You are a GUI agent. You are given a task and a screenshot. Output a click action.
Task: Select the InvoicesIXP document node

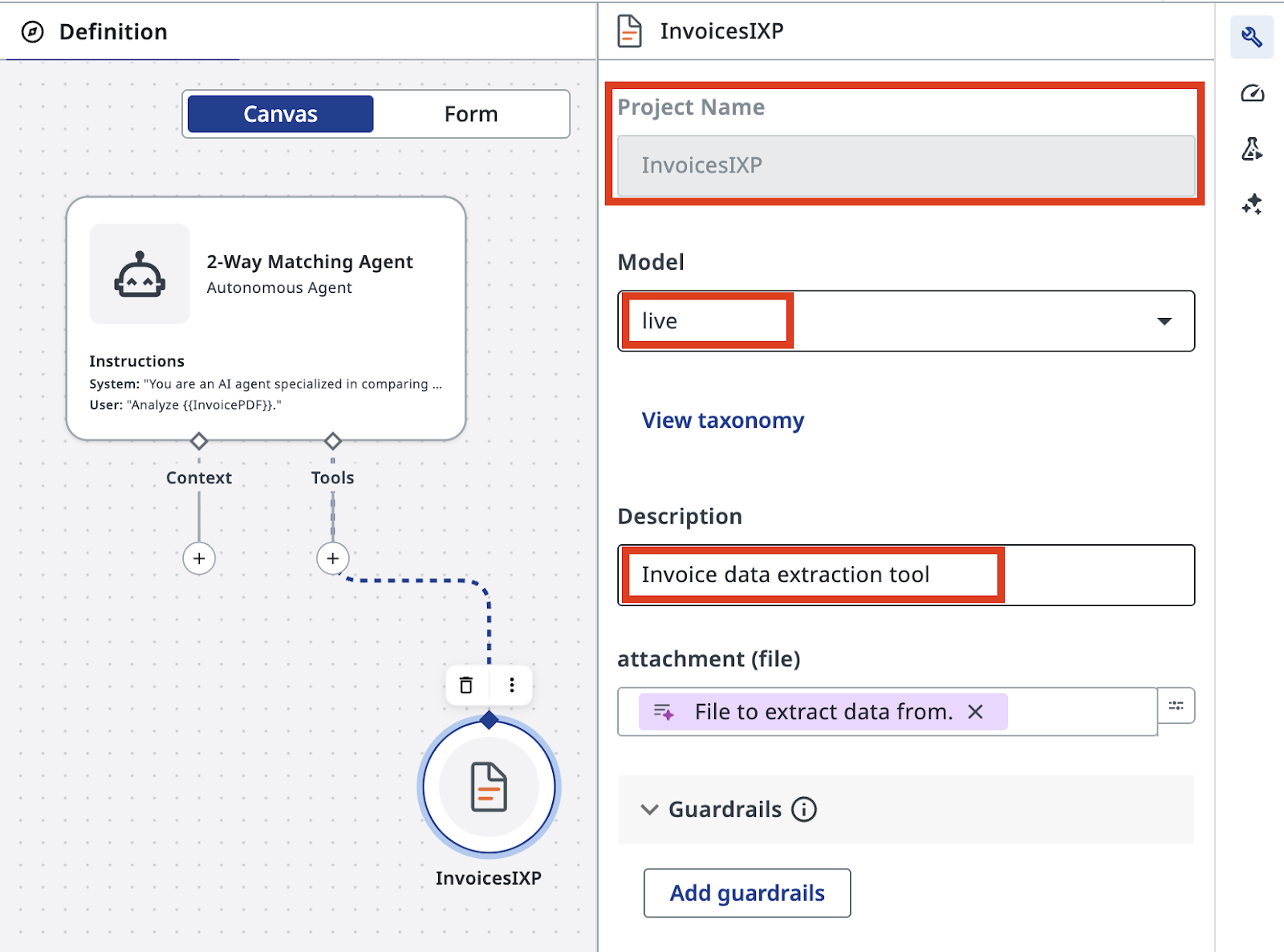point(489,787)
